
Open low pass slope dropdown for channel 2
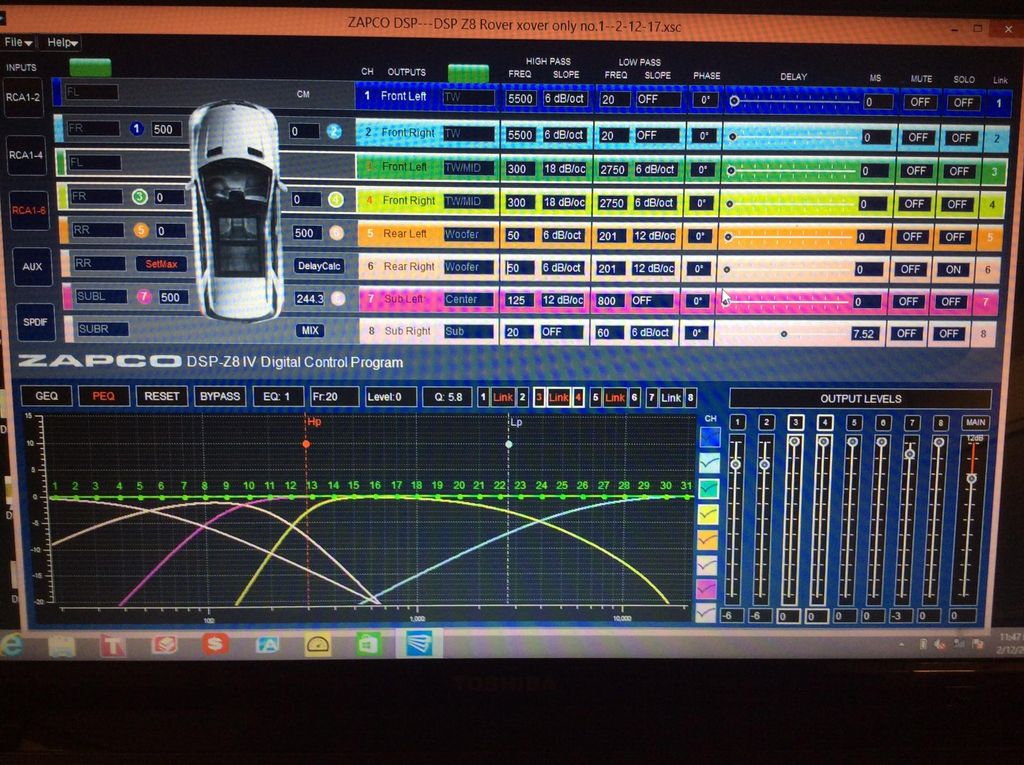[657, 135]
